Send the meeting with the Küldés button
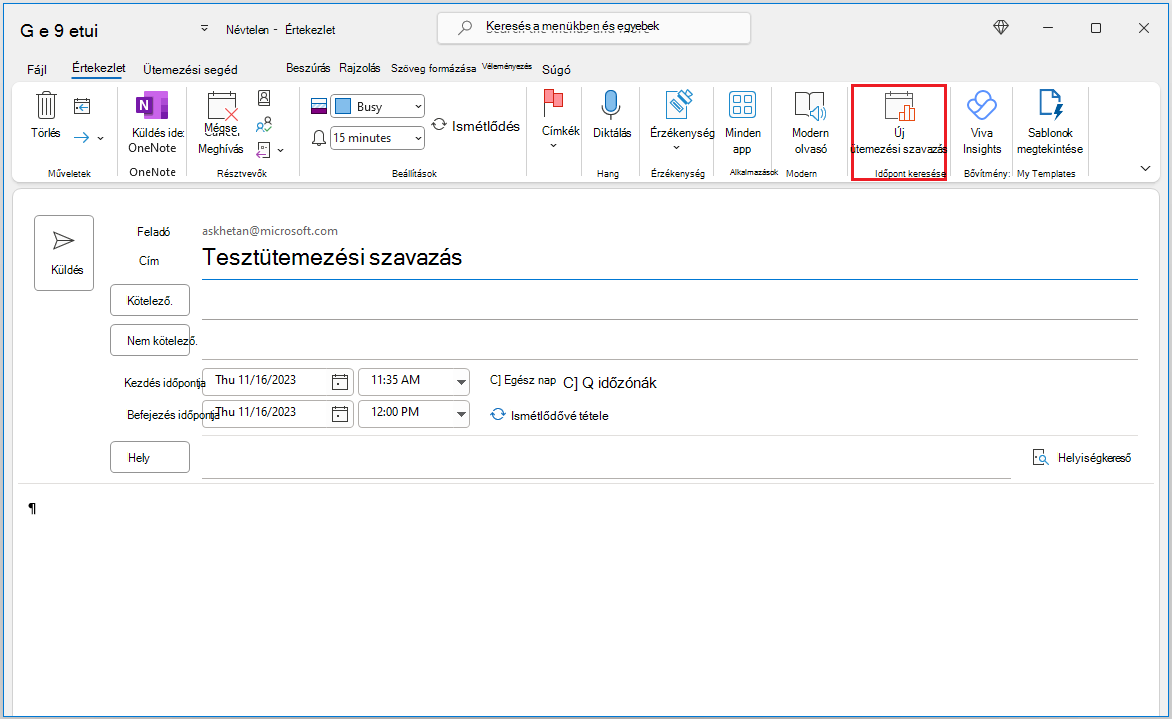Screen dimensions: 1172x719 click(x=64, y=253)
